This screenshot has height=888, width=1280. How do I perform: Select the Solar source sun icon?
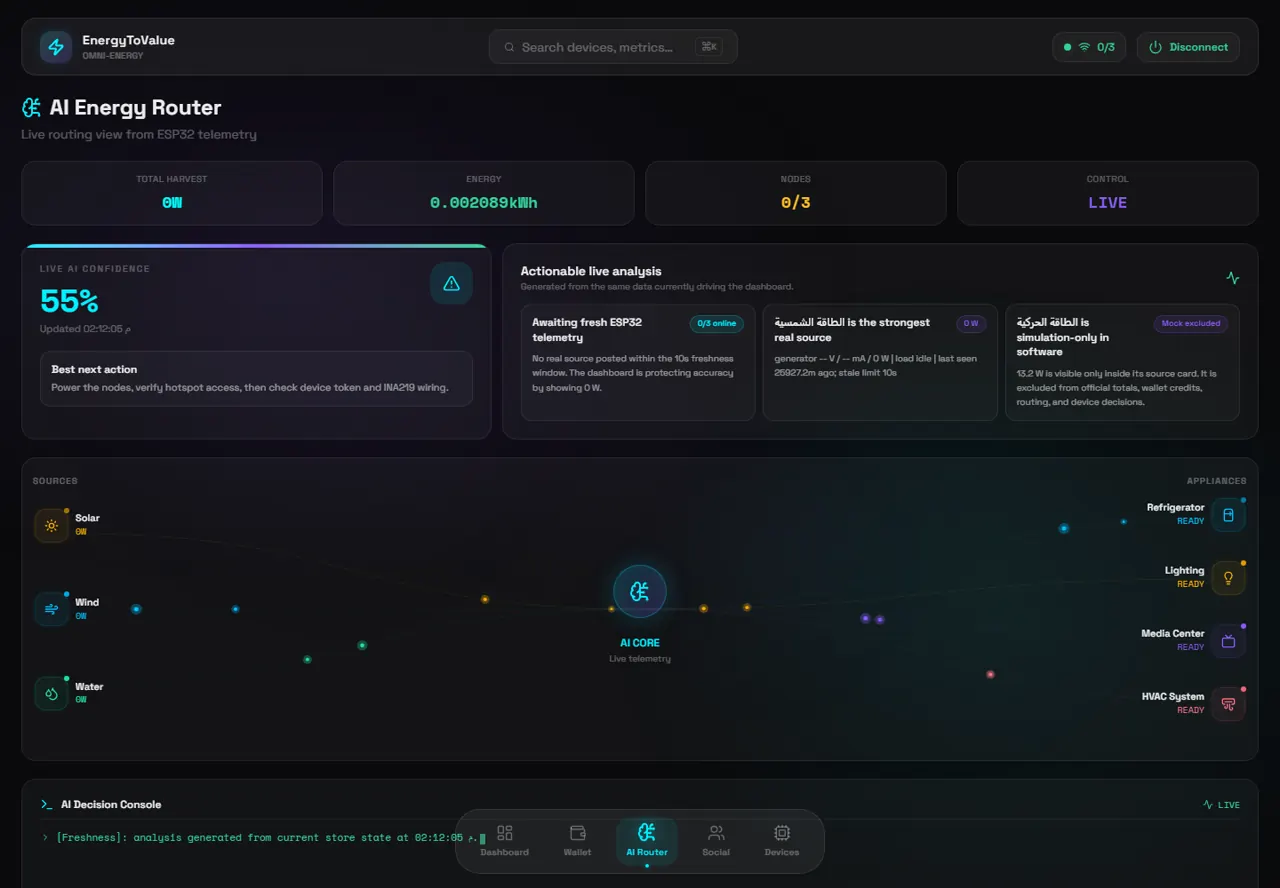(51, 525)
